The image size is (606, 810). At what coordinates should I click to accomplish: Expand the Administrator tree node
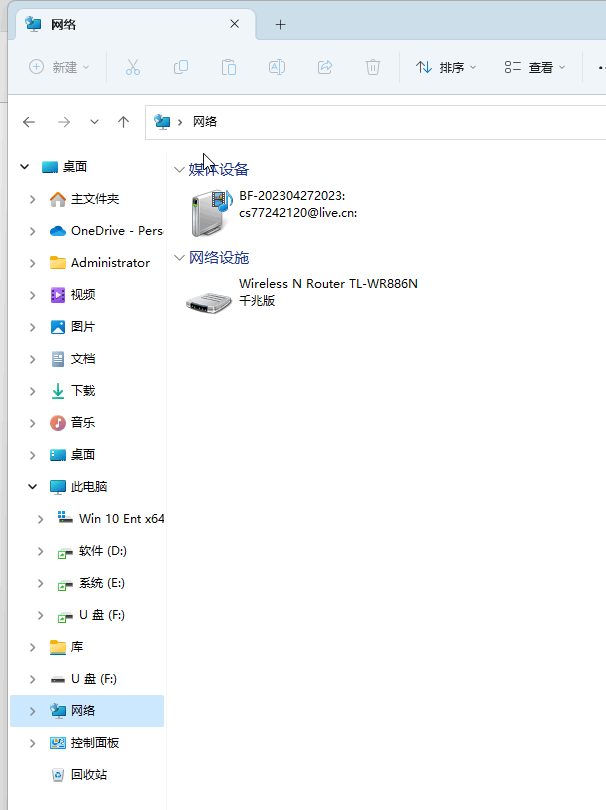tap(33, 263)
